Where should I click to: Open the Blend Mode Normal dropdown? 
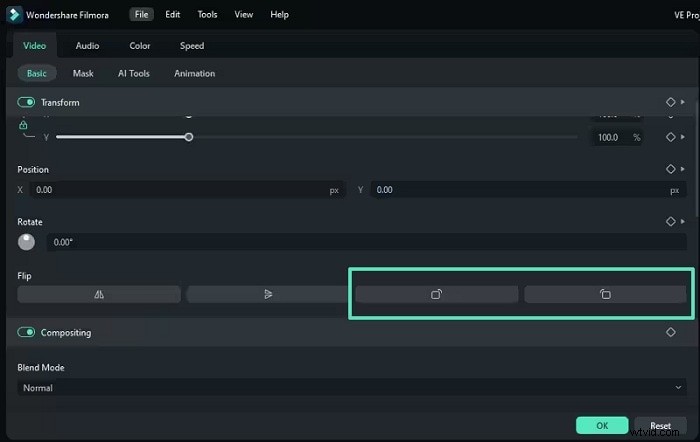point(352,388)
